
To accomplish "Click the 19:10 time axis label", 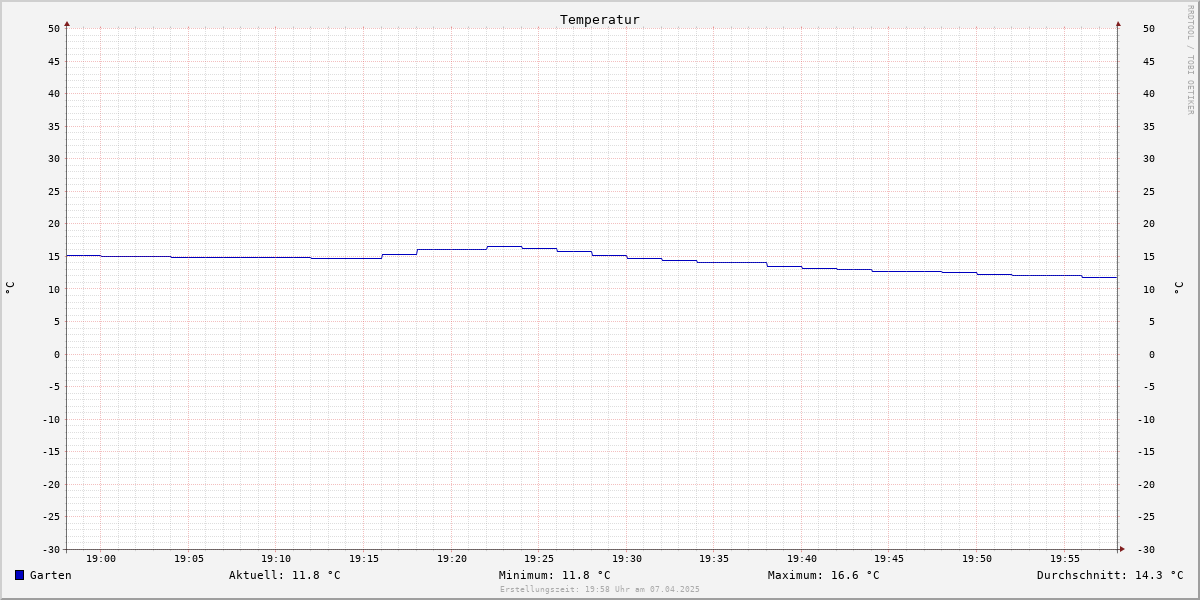I will point(276,559).
